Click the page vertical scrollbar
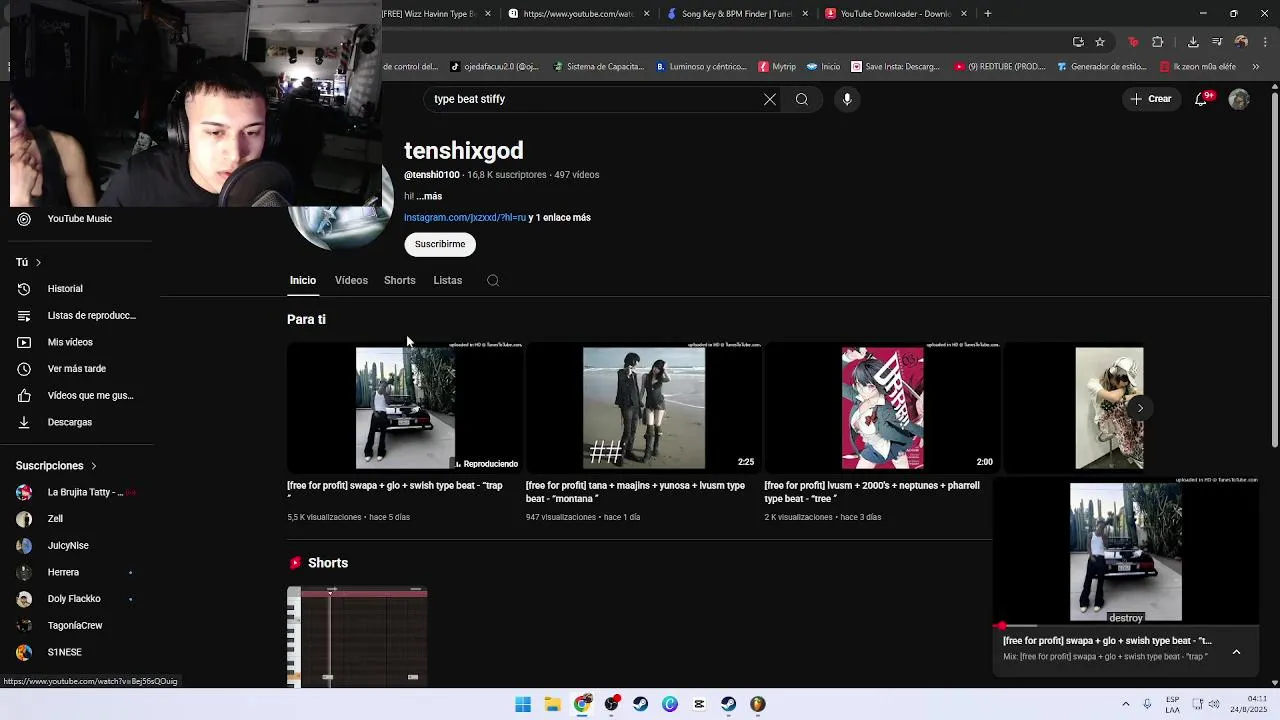The width and height of the screenshot is (1280, 720). (1274, 270)
